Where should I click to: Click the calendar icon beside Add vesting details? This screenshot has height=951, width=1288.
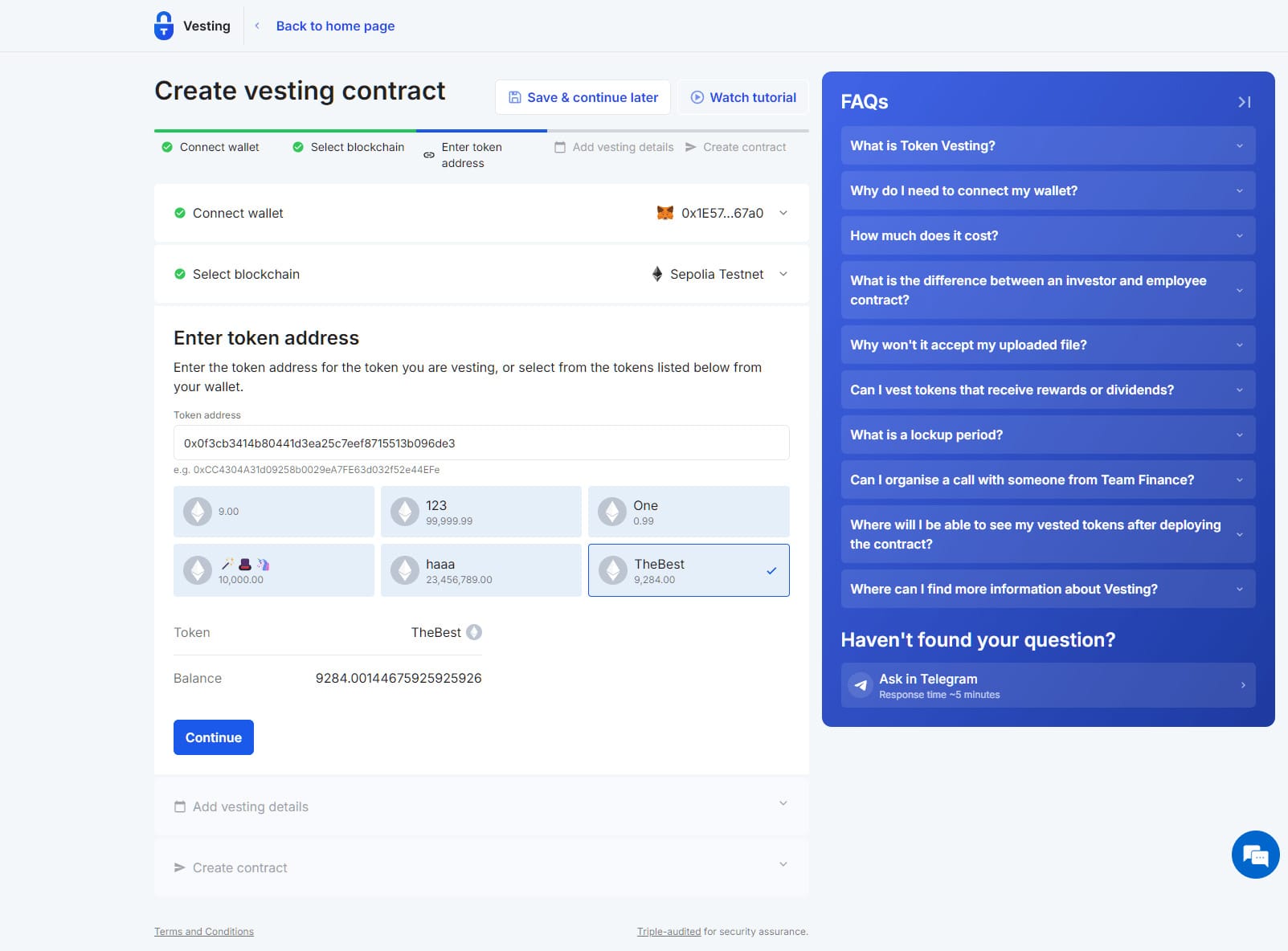click(180, 806)
